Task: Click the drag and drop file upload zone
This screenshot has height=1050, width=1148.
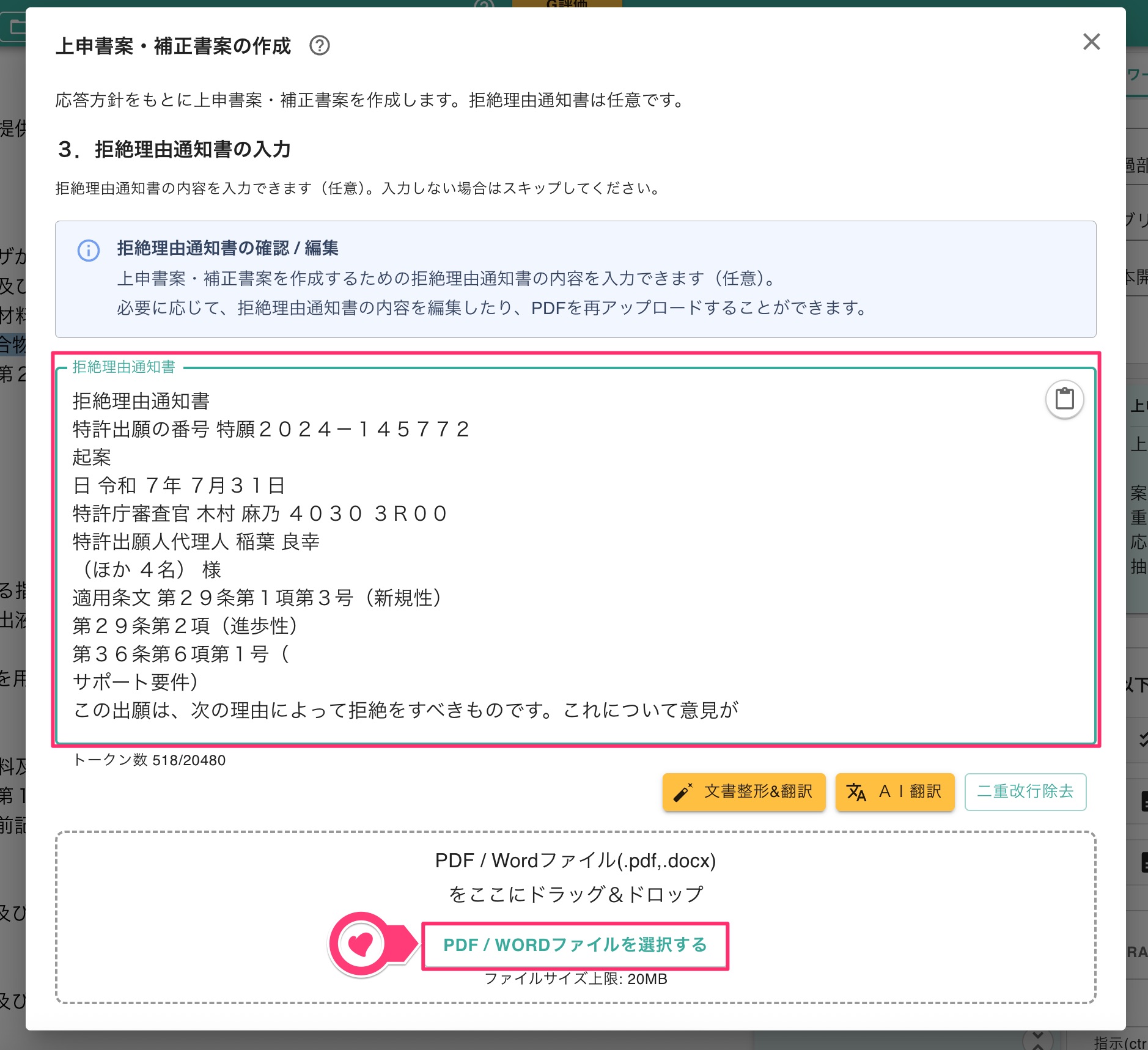Action: [576, 917]
